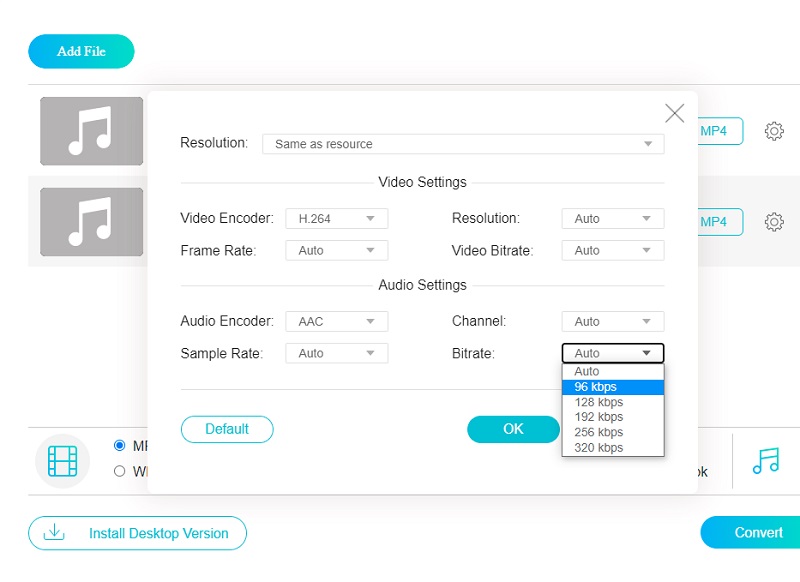Open the Channel dropdown in Audio Settings
The height and width of the screenshot is (582, 800).
612,321
